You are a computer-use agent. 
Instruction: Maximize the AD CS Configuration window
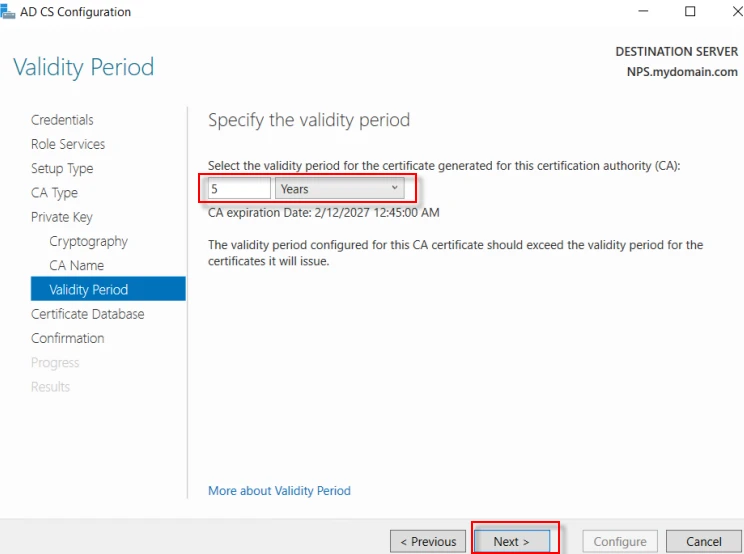click(690, 12)
